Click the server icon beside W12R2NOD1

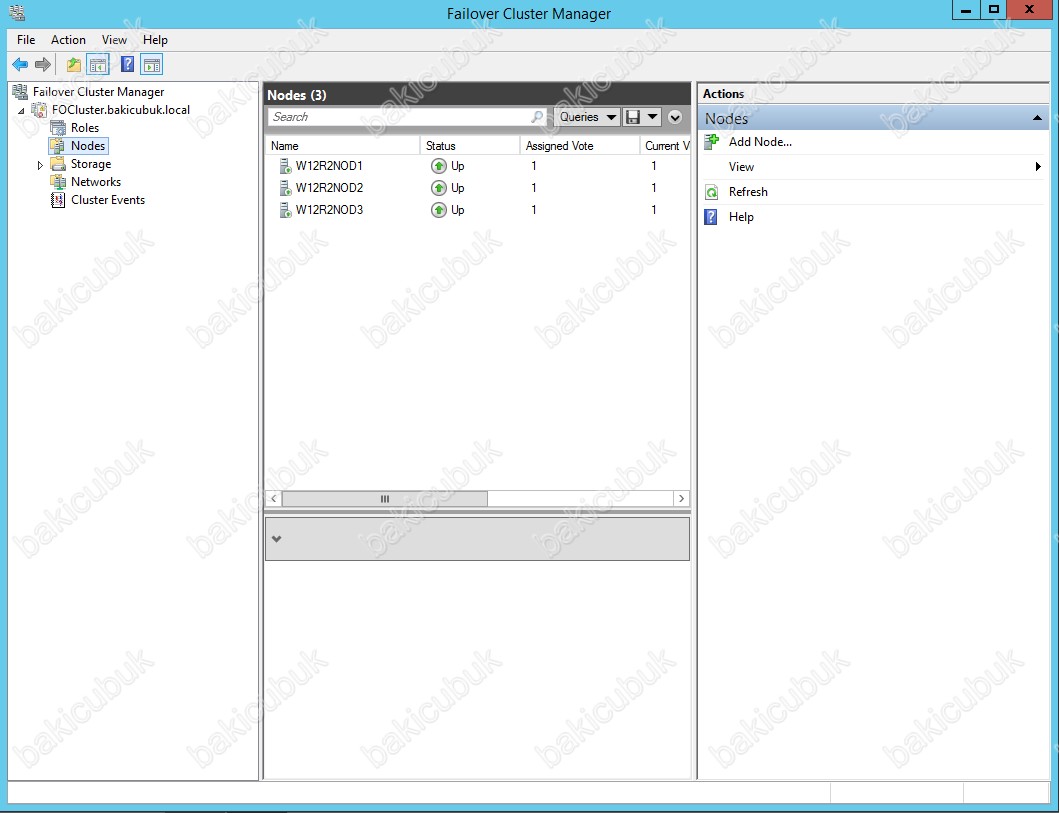[285, 166]
